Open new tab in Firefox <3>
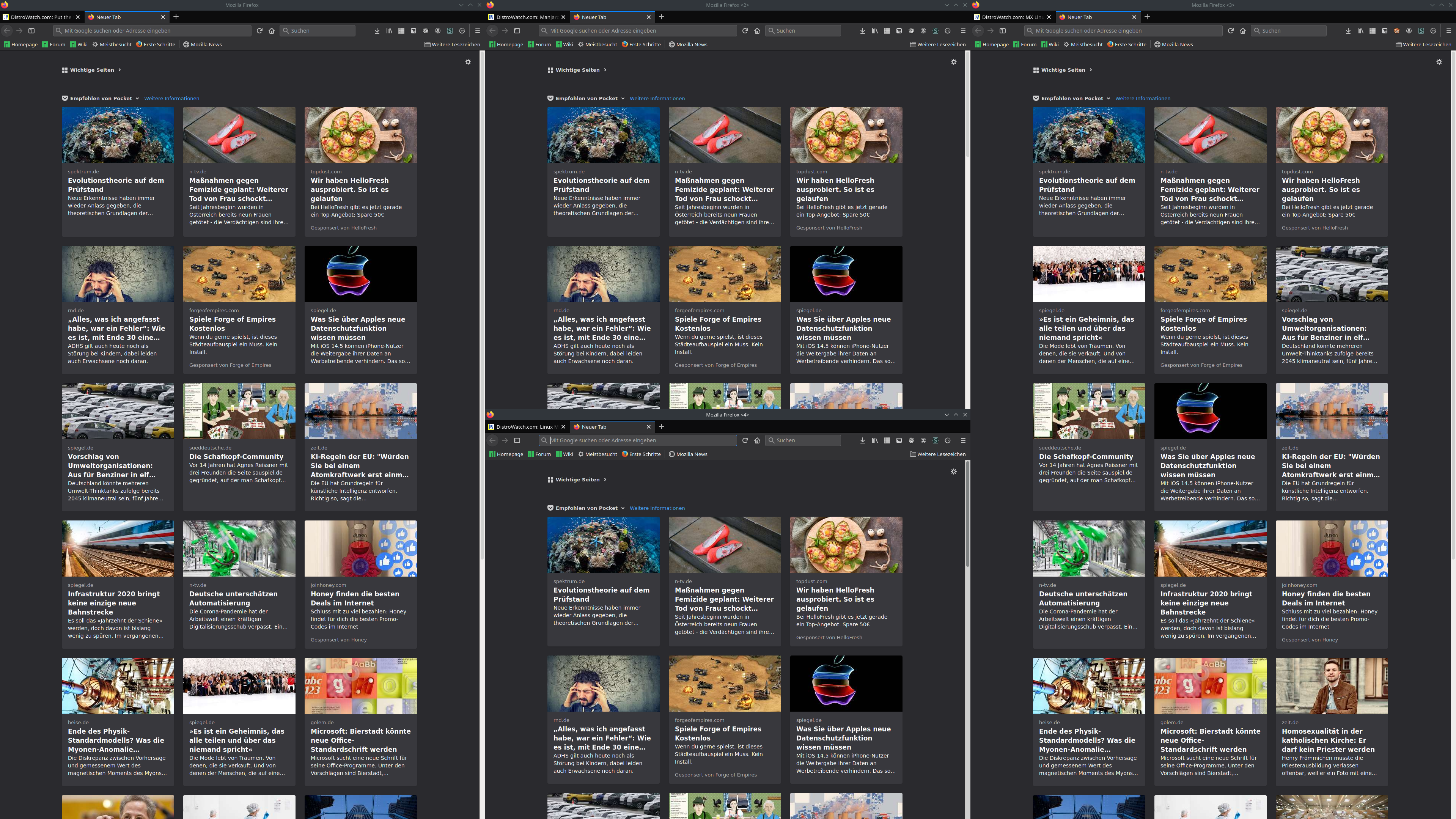The image size is (1456, 819). coord(1147,17)
